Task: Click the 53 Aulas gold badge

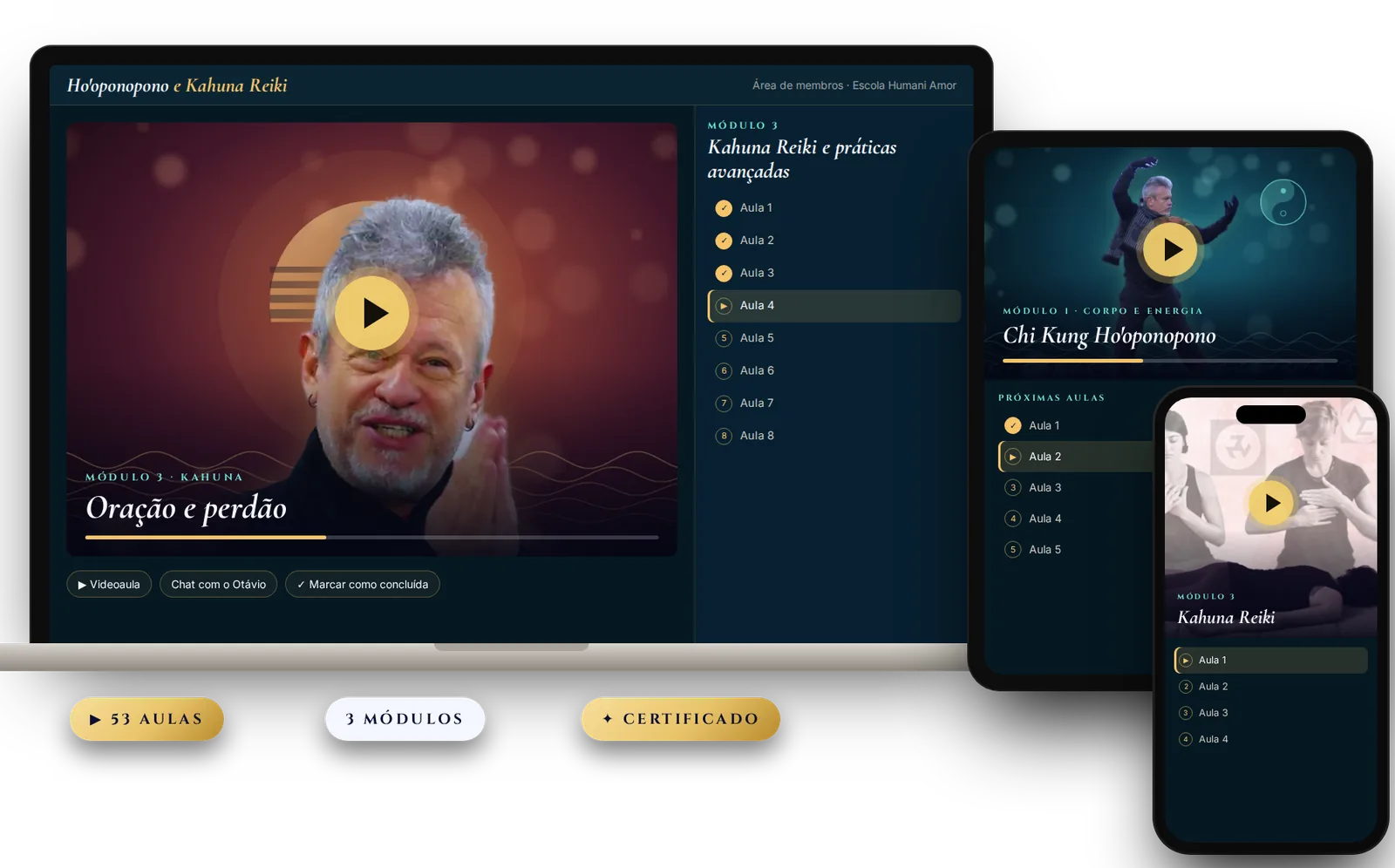Action: point(146,719)
